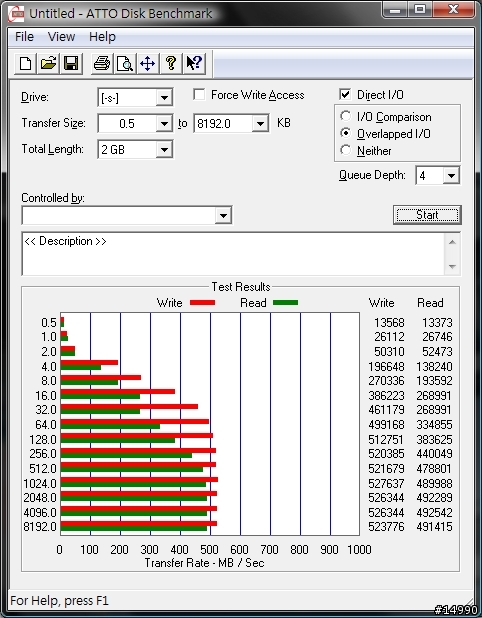Open the File menu
482x618 pixels.
pos(24,37)
